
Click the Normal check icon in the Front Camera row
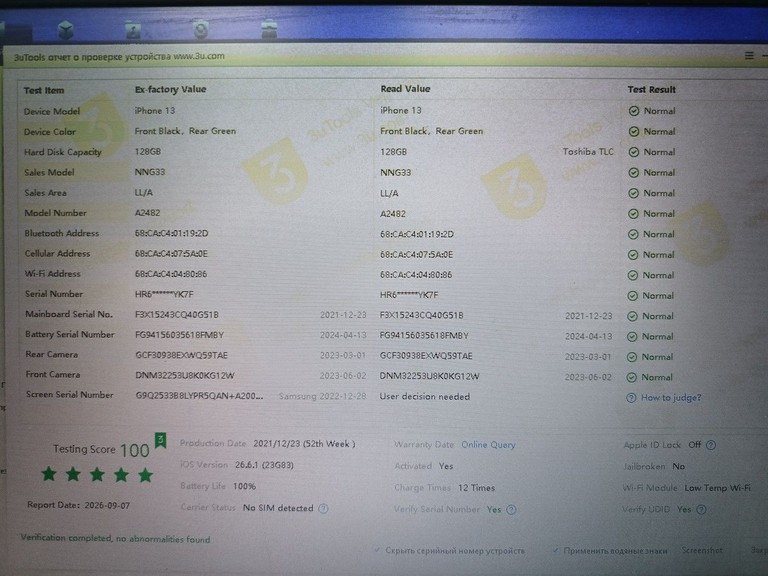pos(632,378)
